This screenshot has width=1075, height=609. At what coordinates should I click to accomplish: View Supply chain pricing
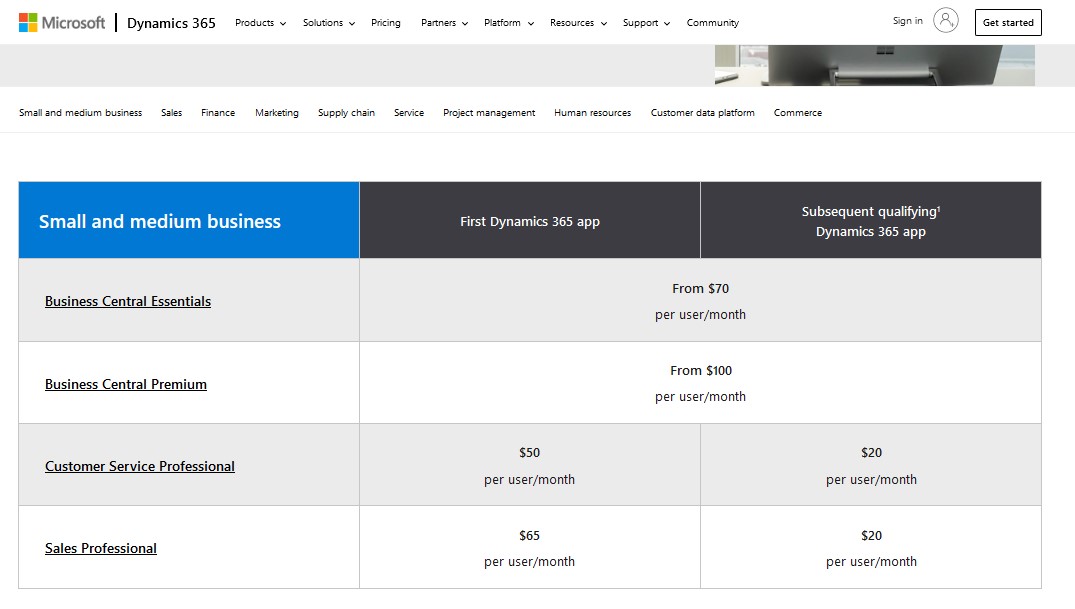click(346, 112)
